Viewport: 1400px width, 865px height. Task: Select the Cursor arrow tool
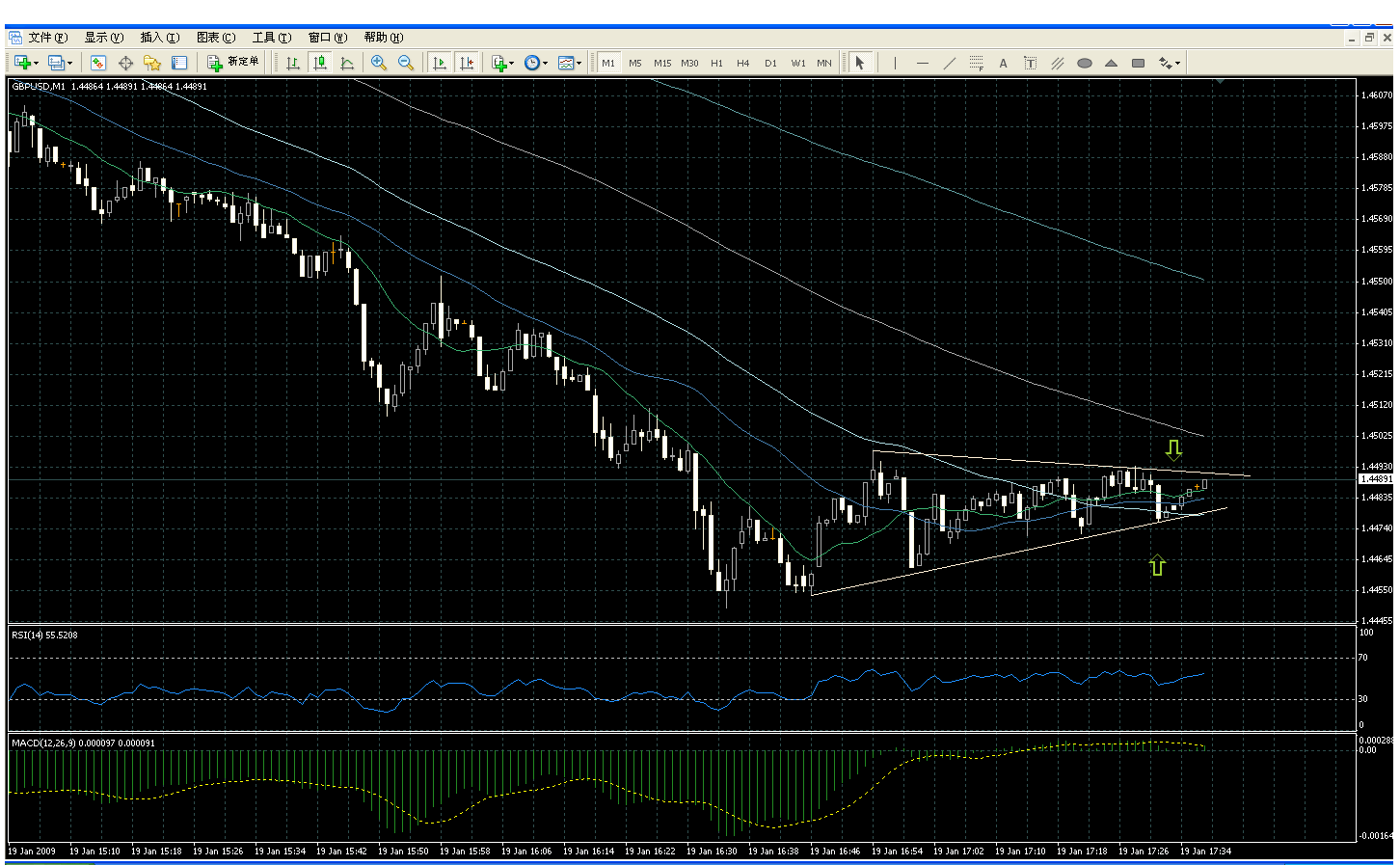(860, 63)
